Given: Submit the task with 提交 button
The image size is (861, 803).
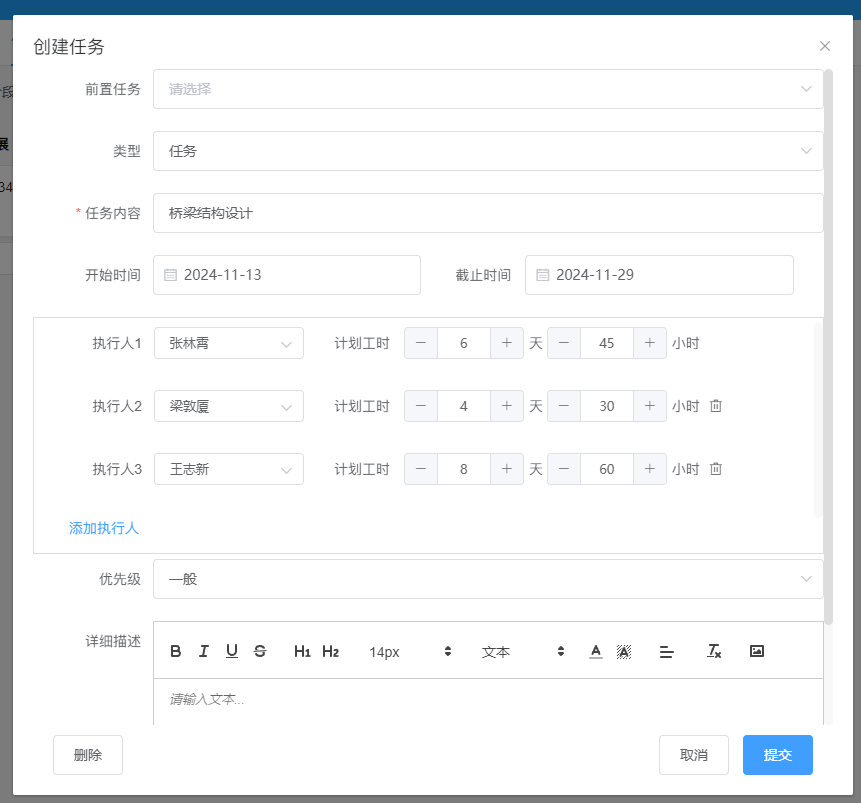Looking at the screenshot, I should [x=777, y=755].
